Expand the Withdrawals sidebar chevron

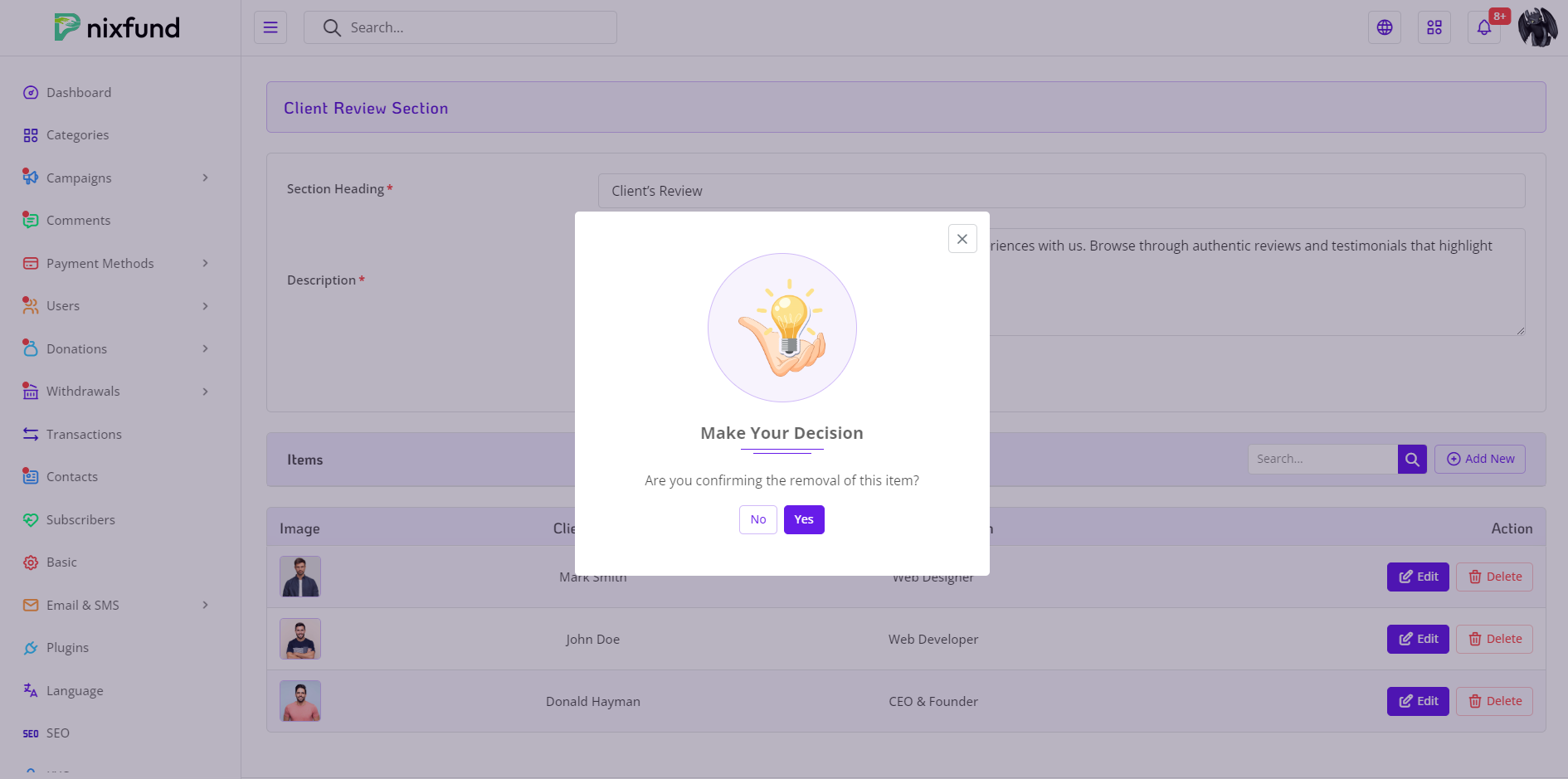205,392
